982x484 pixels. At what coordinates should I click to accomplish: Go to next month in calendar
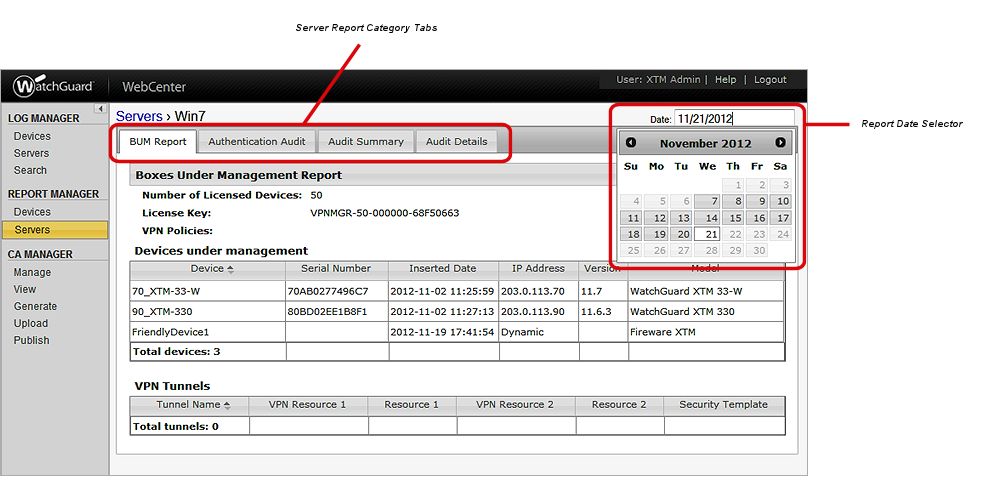(x=780, y=143)
